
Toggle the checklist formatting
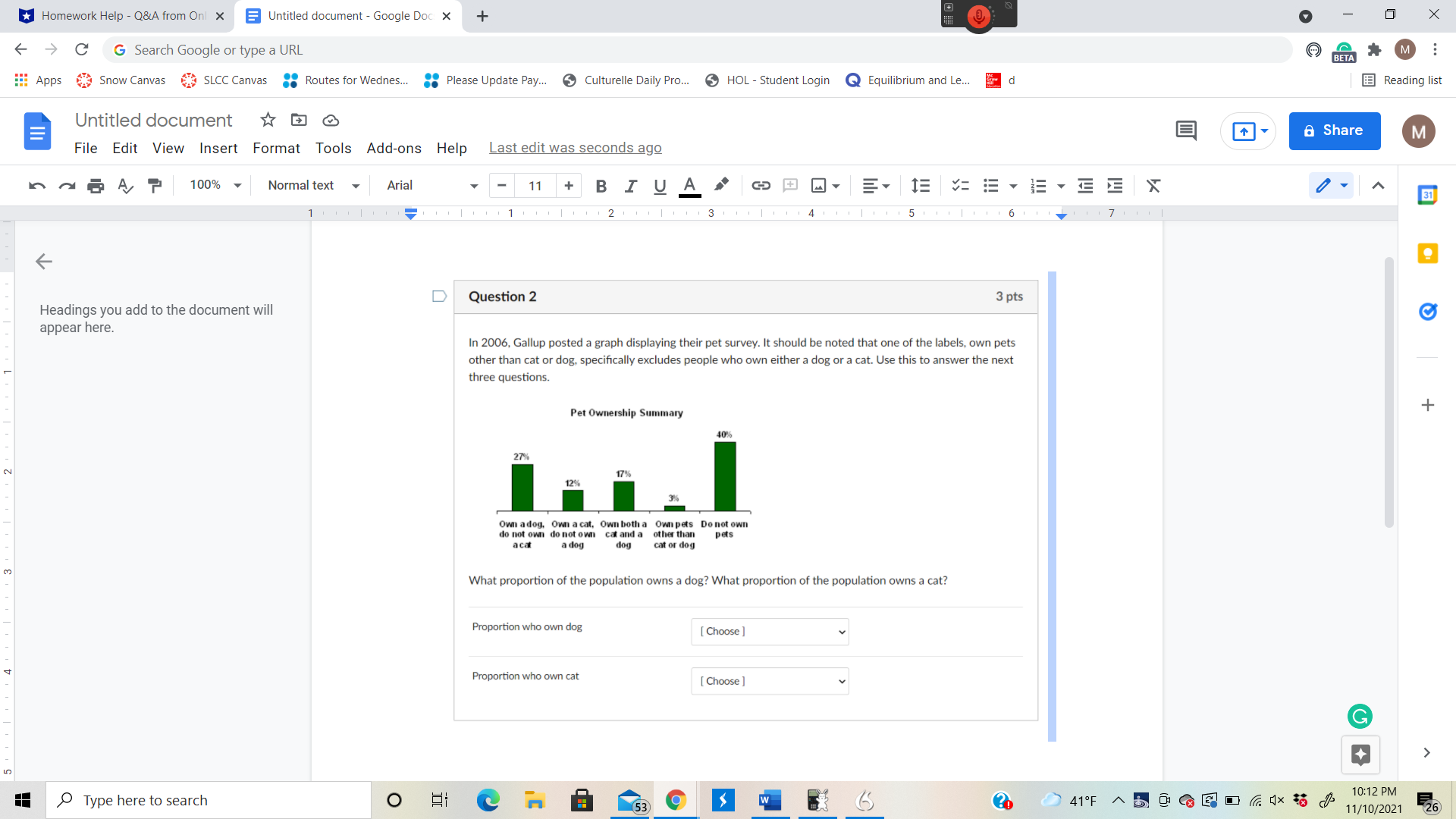click(960, 185)
